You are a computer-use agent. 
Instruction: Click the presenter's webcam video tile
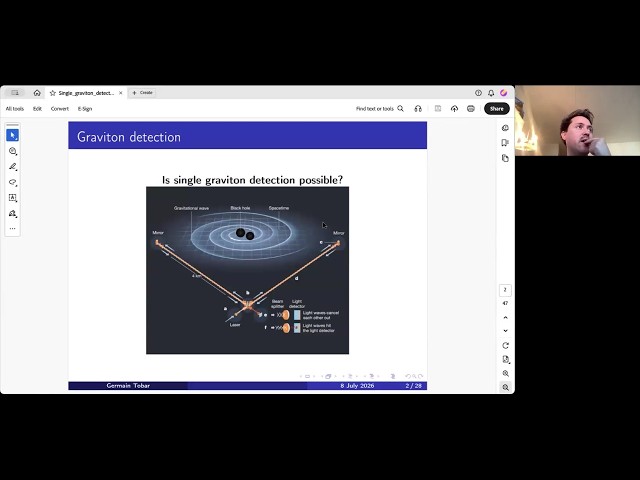[x=577, y=120]
